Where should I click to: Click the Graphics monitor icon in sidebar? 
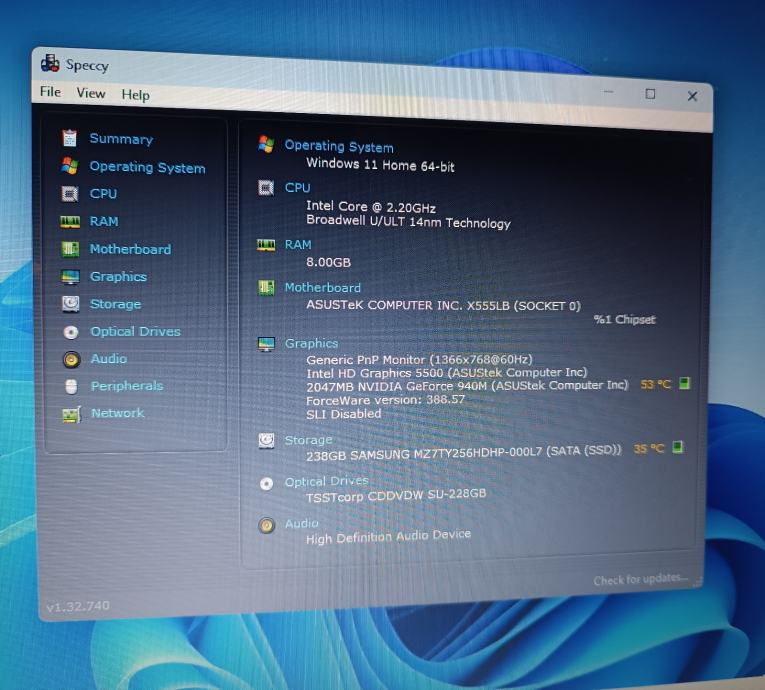[x=70, y=277]
